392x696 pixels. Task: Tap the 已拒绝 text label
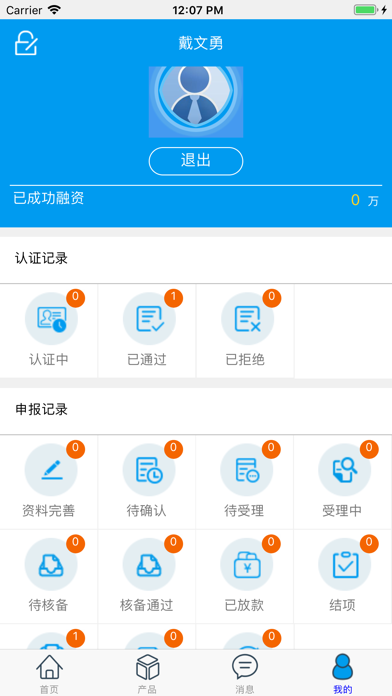coord(245,360)
